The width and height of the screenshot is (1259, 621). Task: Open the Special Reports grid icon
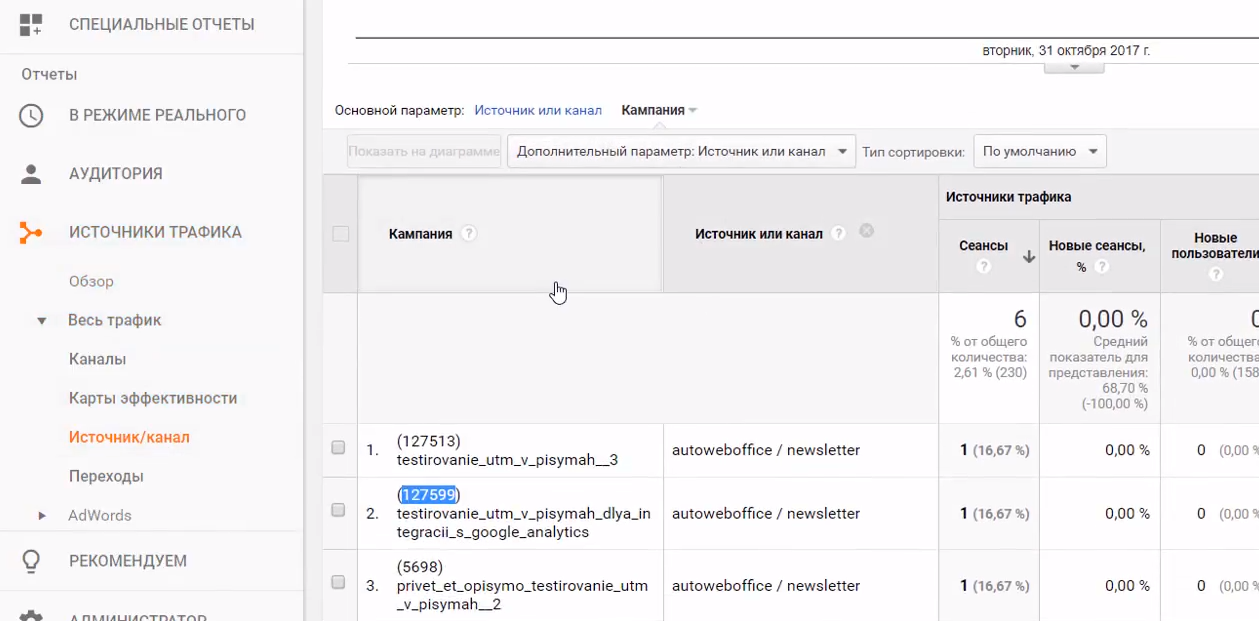31,25
